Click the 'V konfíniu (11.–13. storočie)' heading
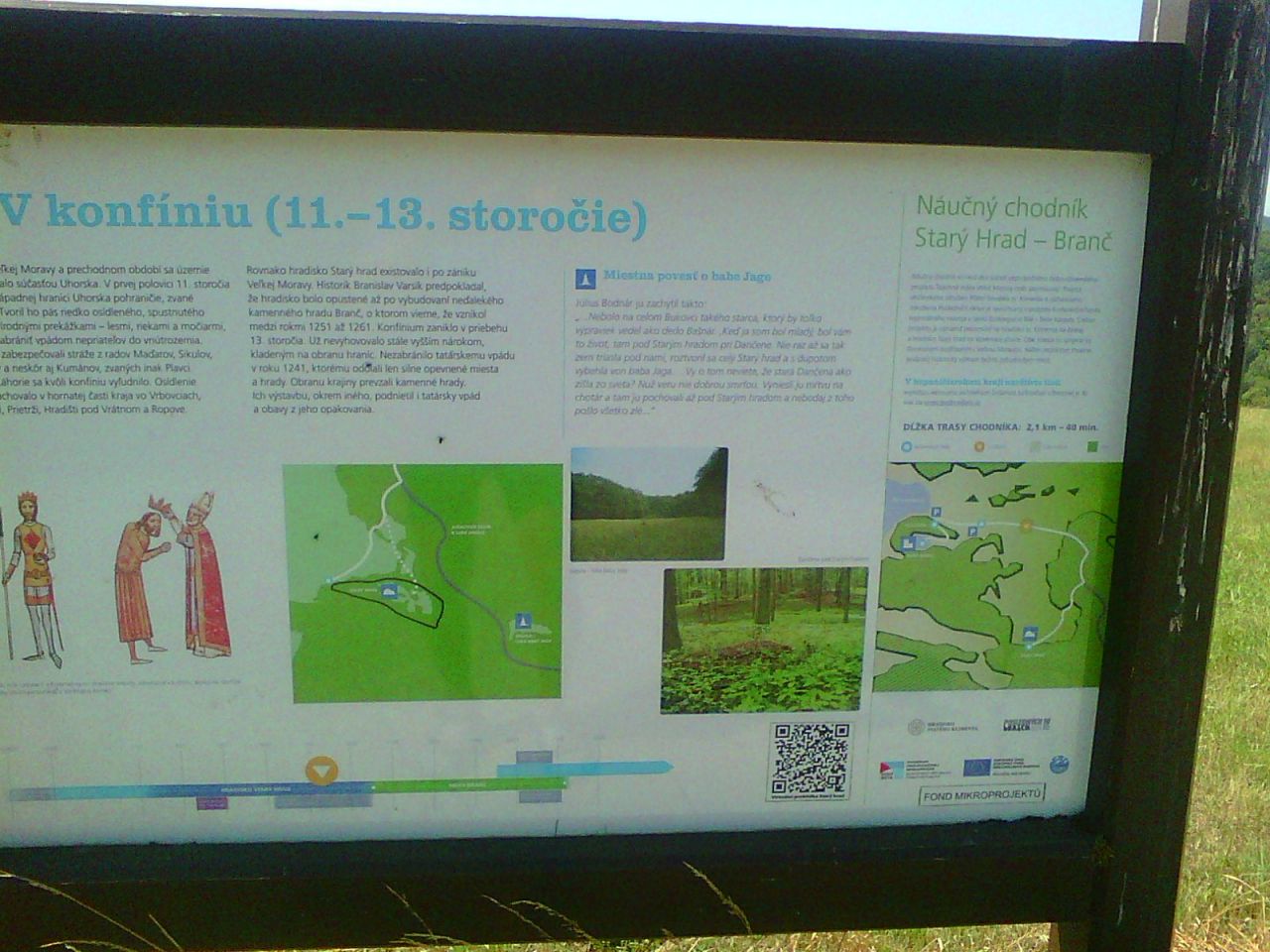 (x=323, y=214)
